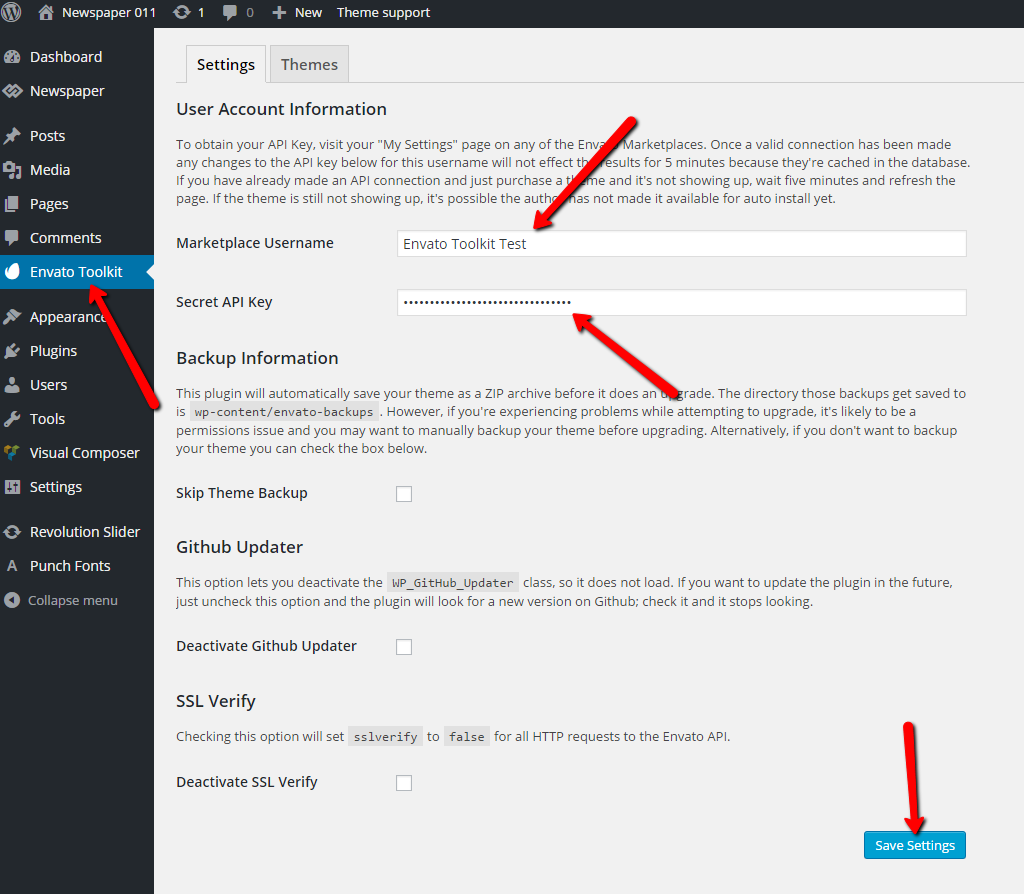
Task: Click the Appearance paintbrush icon
Action: [x=12, y=317]
